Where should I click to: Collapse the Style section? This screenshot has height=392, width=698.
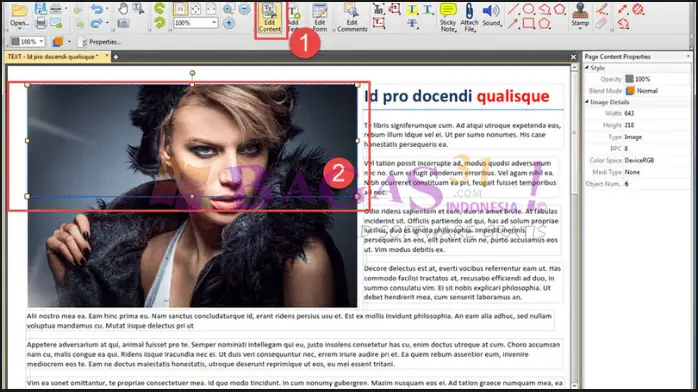pyautogui.click(x=587, y=68)
